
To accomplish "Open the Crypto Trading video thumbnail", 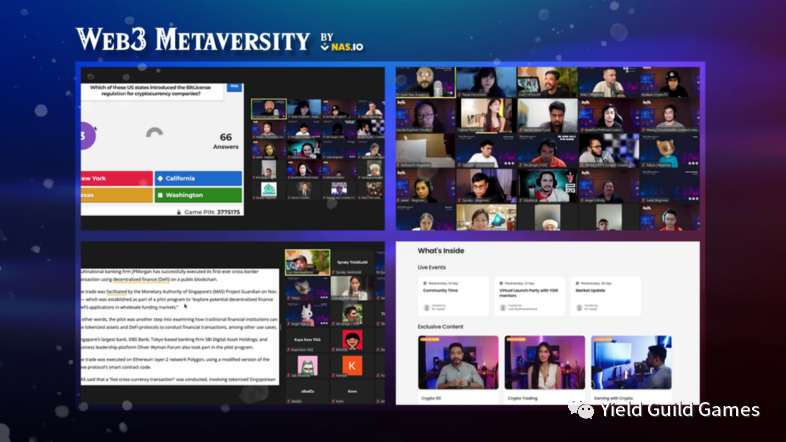I will coord(544,362).
